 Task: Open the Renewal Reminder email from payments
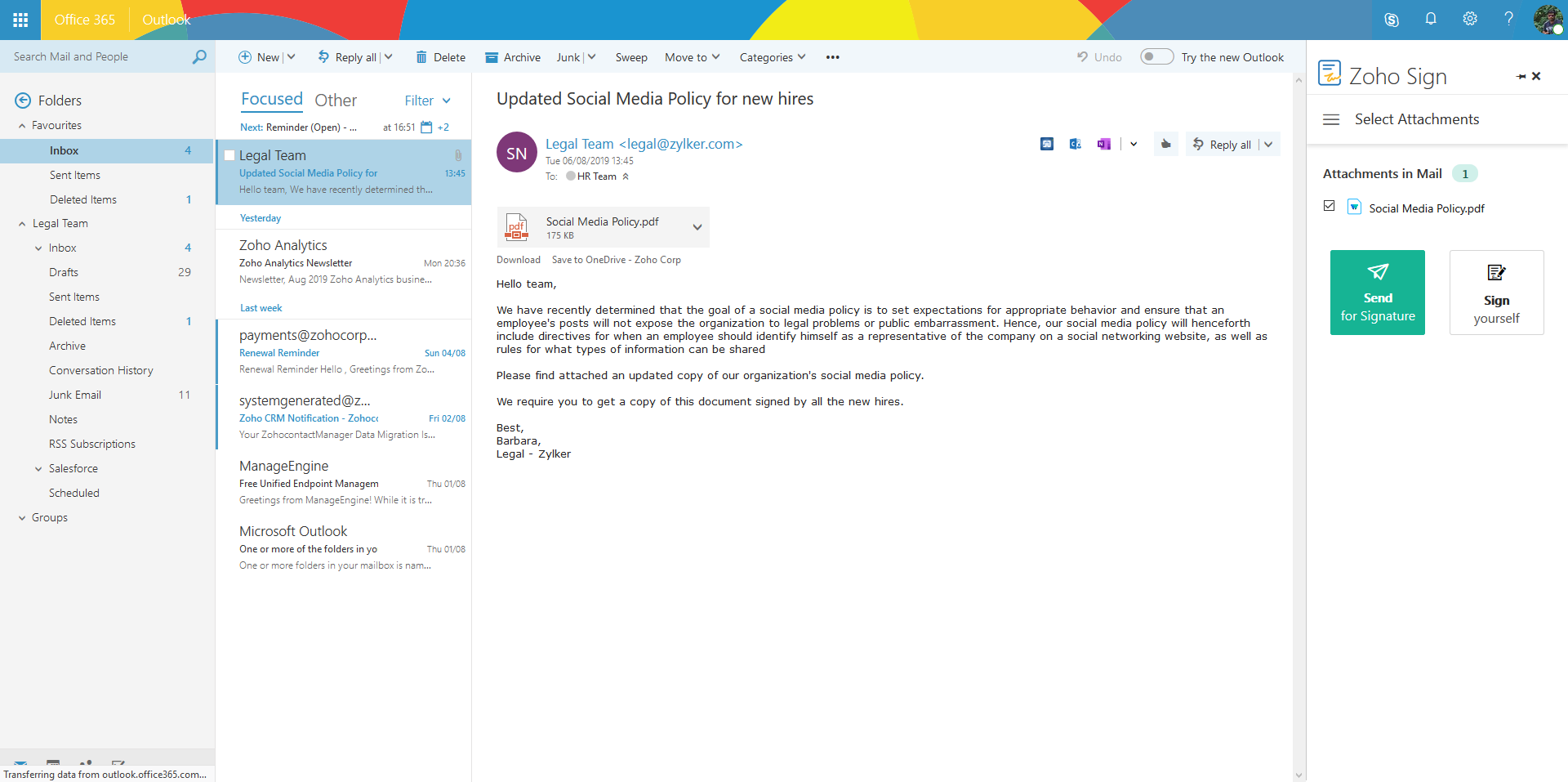coord(344,352)
